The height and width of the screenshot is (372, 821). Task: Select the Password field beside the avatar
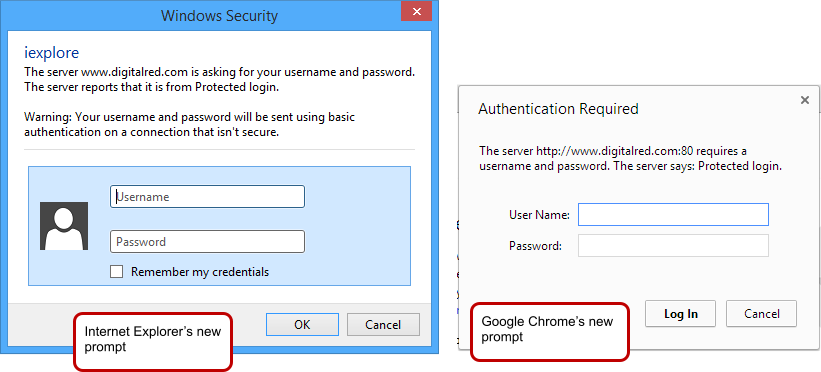pos(207,242)
